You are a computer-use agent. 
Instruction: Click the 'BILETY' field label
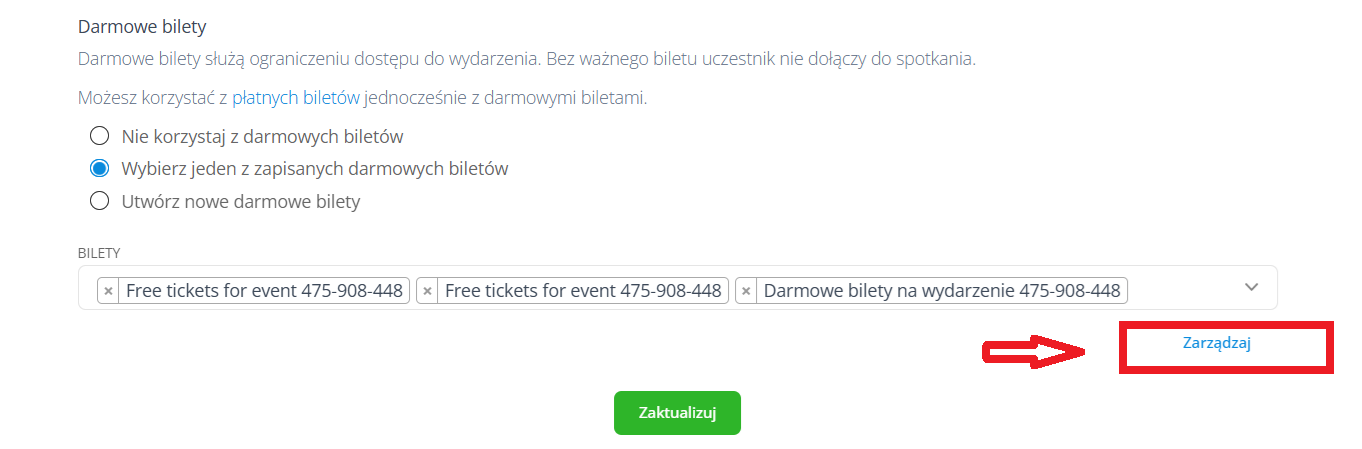tap(99, 253)
